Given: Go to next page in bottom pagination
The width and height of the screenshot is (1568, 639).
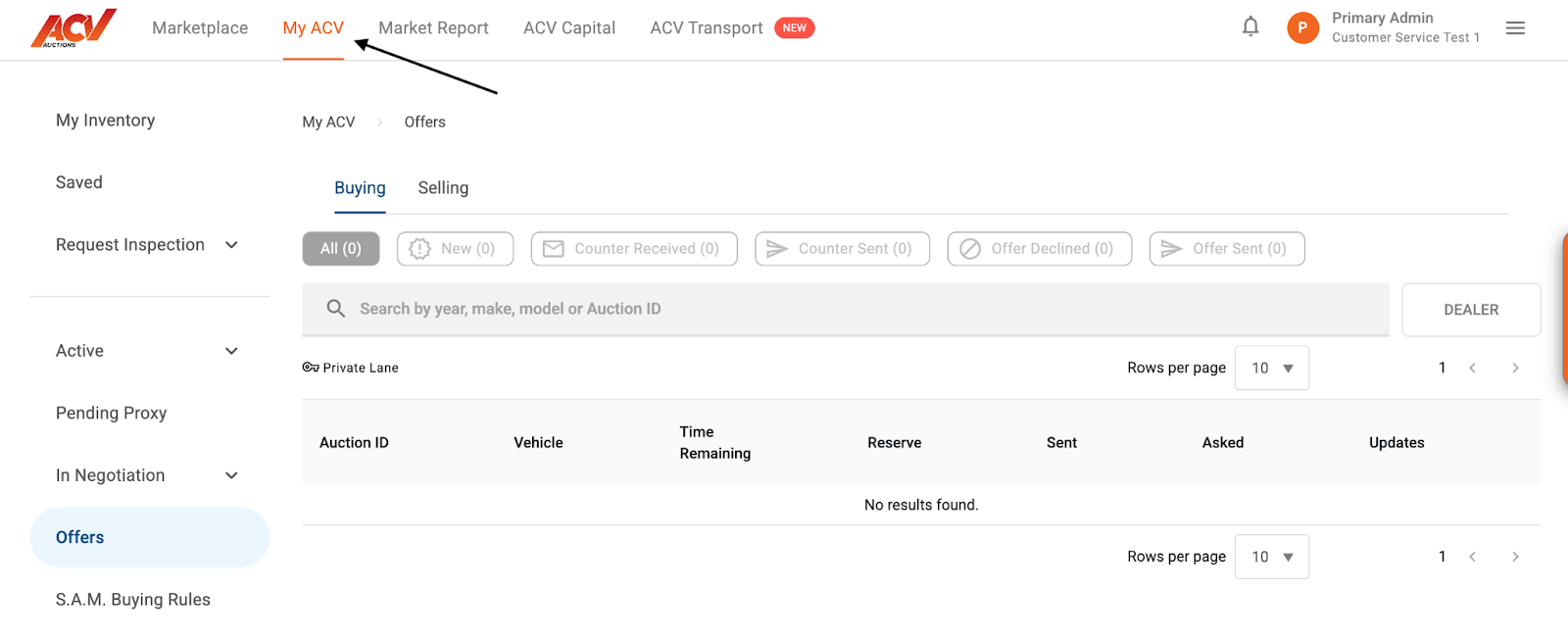Looking at the screenshot, I should 1515,557.
